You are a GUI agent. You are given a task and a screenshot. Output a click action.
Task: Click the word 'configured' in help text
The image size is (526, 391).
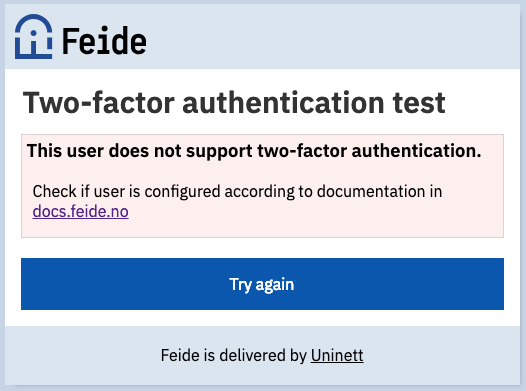182,192
